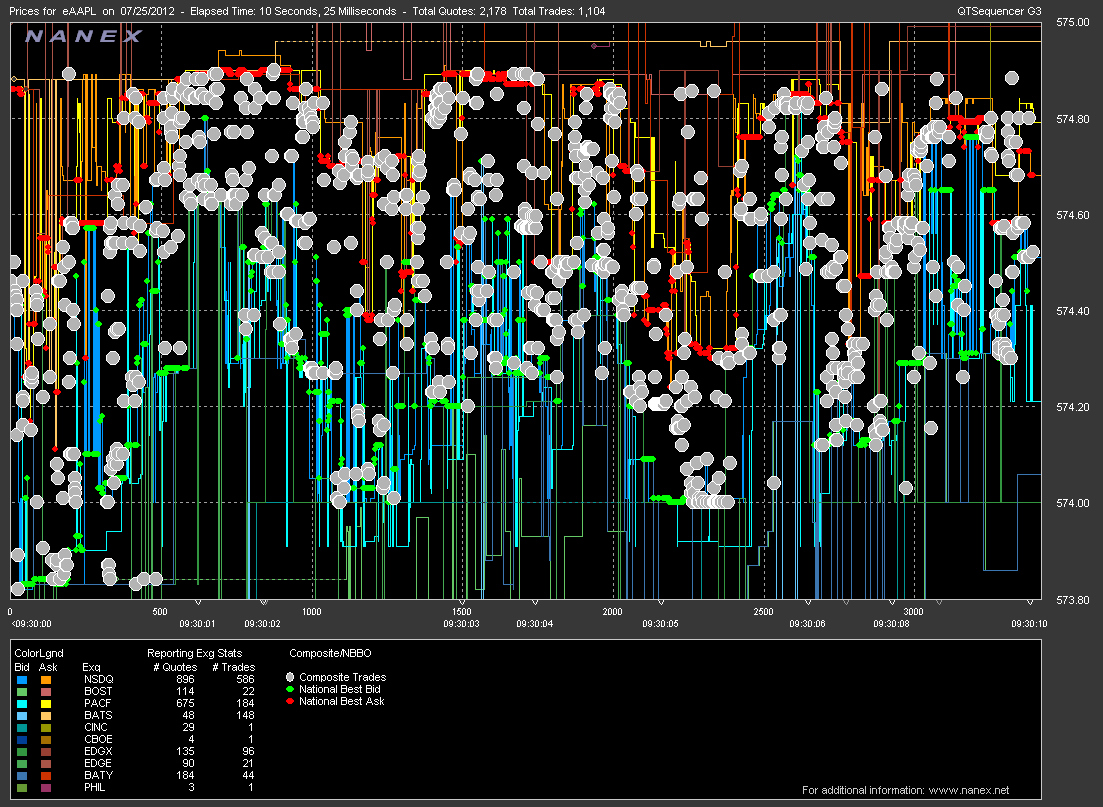Select the EDGX ask color swatch
The width and height of the screenshot is (1103, 807).
click(46, 751)
